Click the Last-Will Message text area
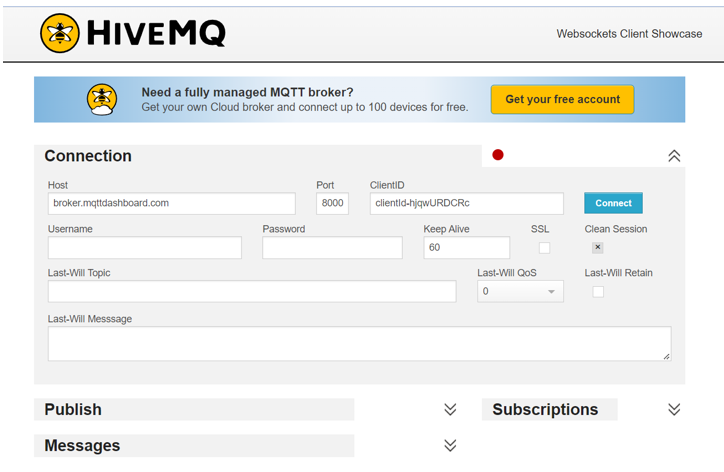Screen dimensions: 724x472 pyautogui.click(x=360, y=344)
